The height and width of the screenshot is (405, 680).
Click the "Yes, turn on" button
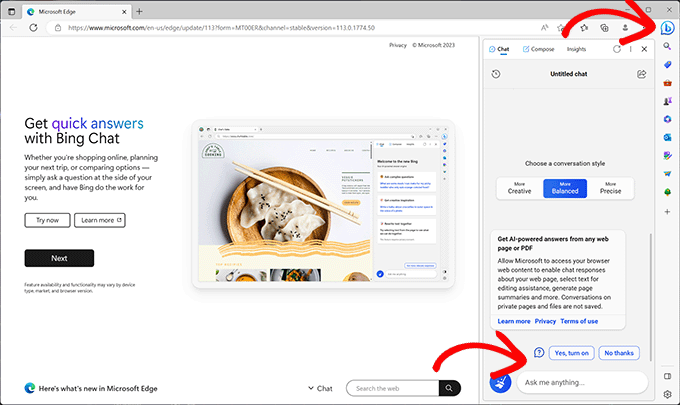[x=572, y=352]
